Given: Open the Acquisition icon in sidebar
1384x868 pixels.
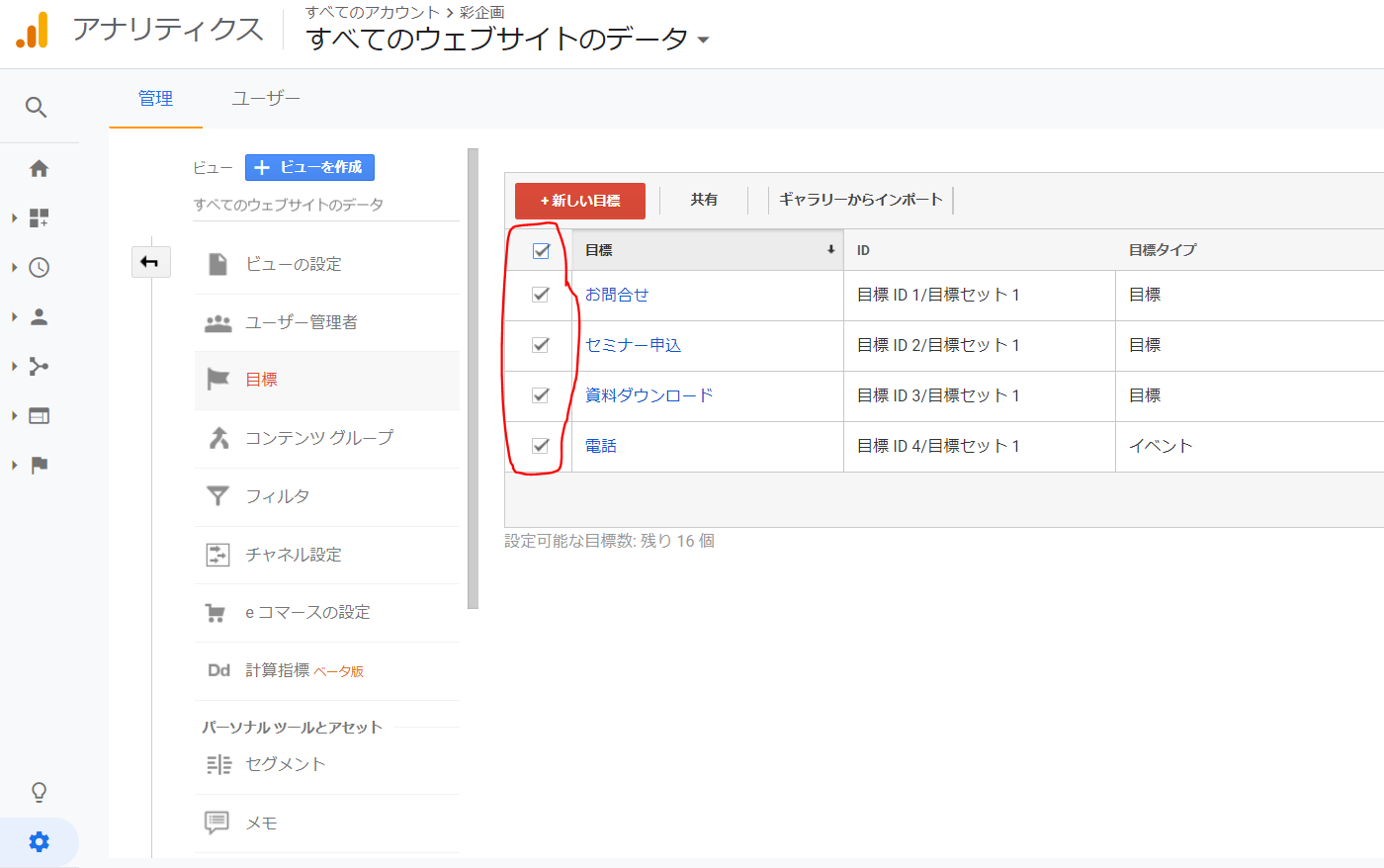Looking at the screenshot, I should point(39,366).
